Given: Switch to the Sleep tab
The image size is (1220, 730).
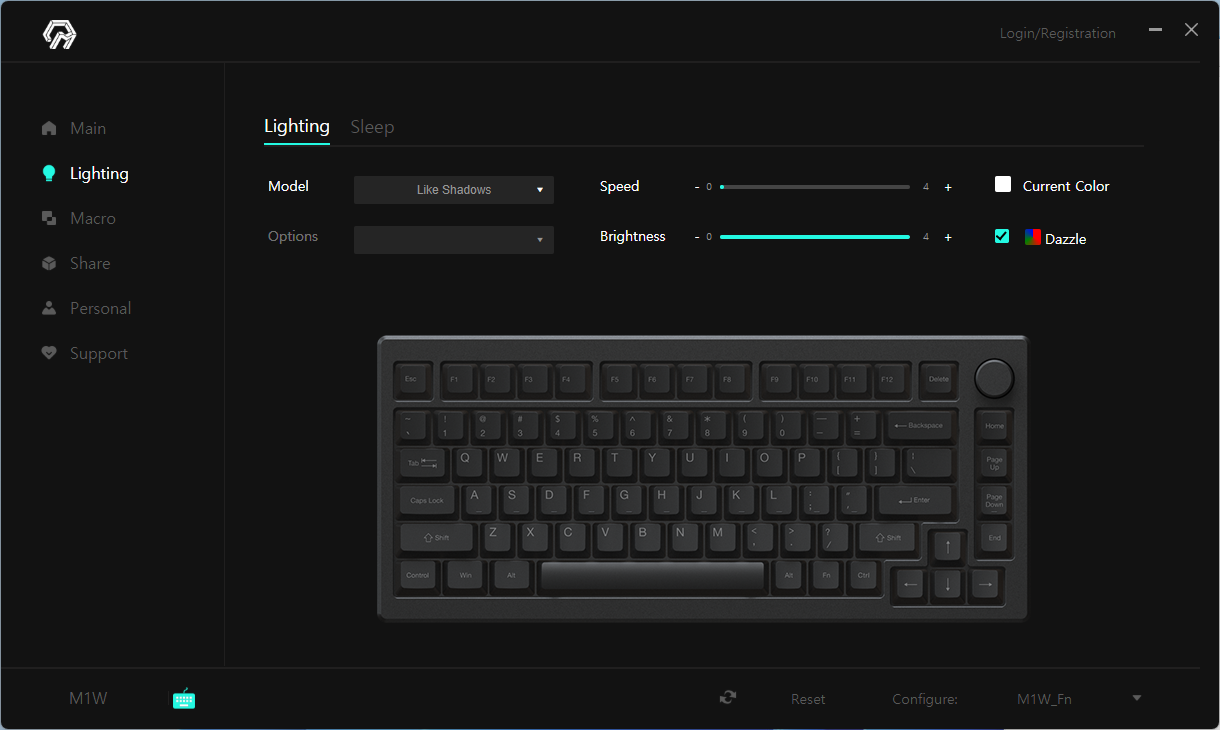Looking at the screenshot, I should [x=372, y=127].
